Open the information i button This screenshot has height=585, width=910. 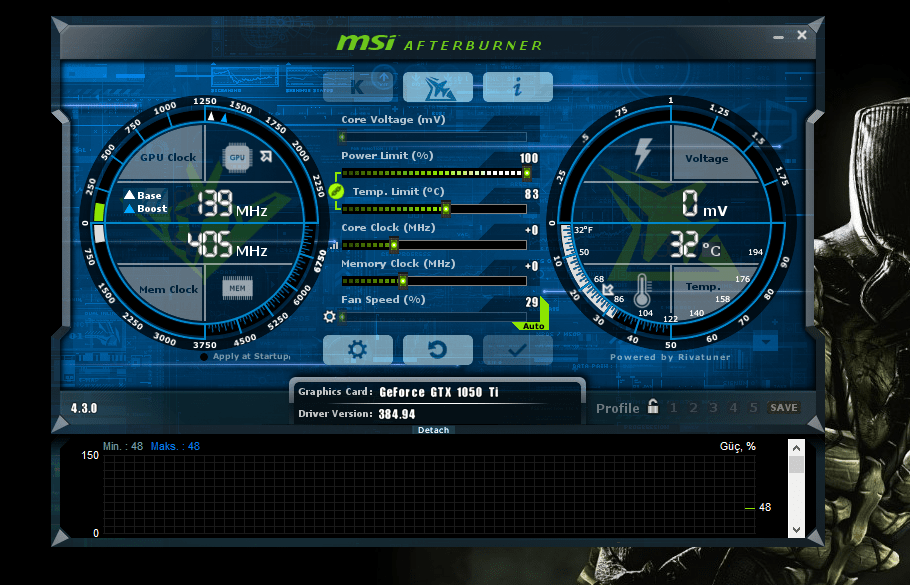[518, 87]
